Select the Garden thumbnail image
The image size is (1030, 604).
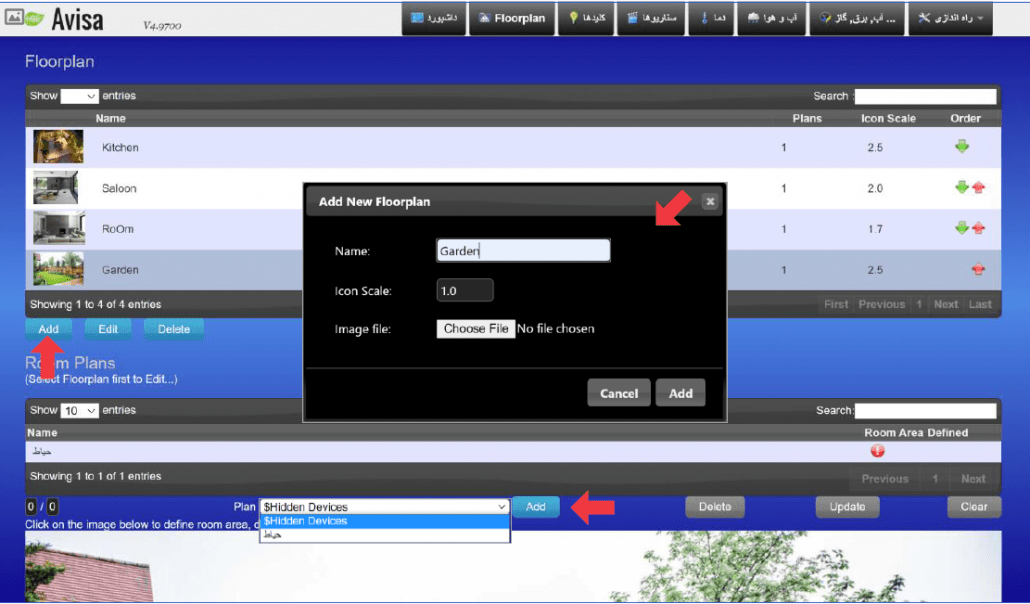58,269
